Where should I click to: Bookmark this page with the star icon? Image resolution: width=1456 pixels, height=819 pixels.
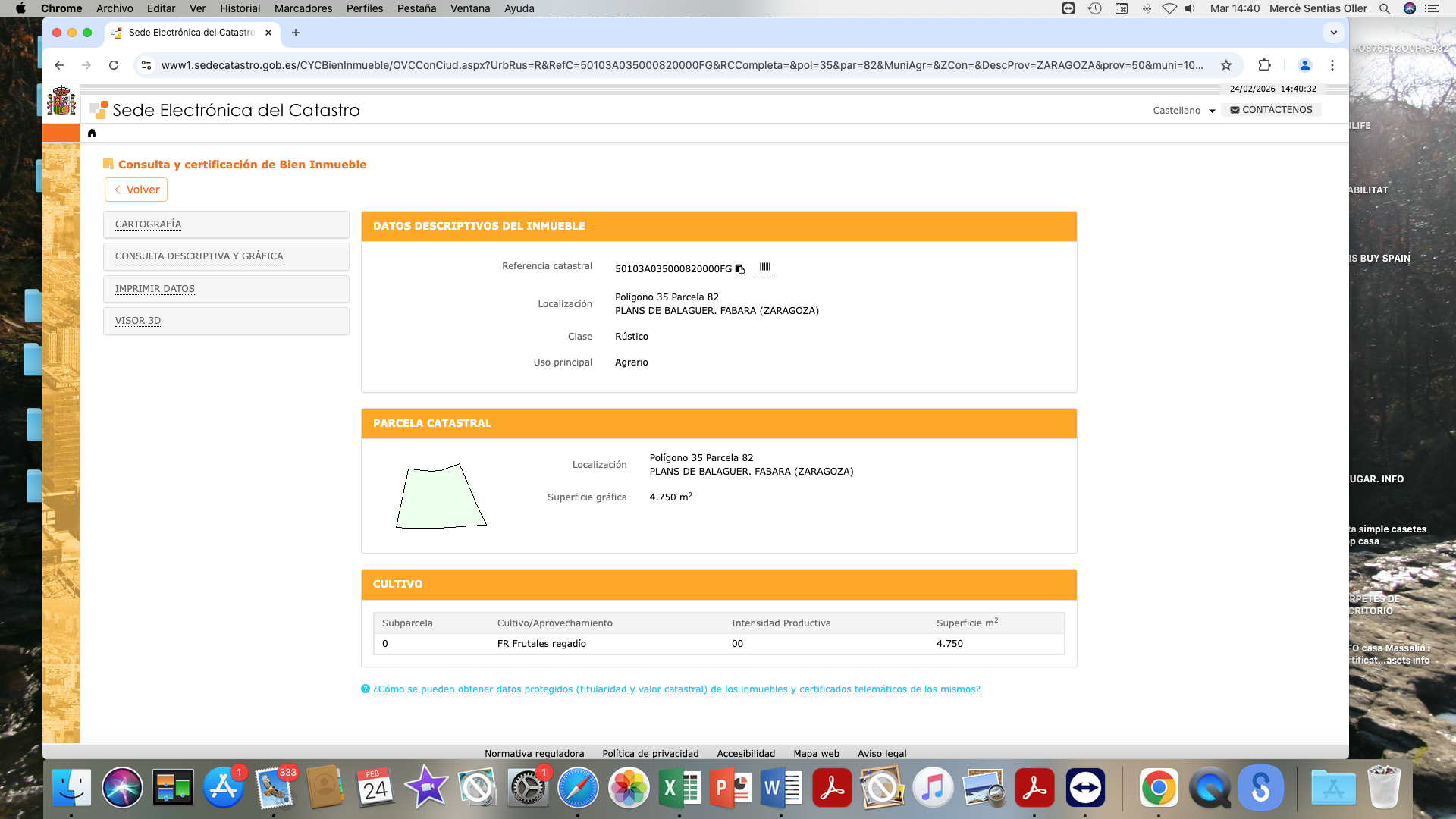point(1226,65)
